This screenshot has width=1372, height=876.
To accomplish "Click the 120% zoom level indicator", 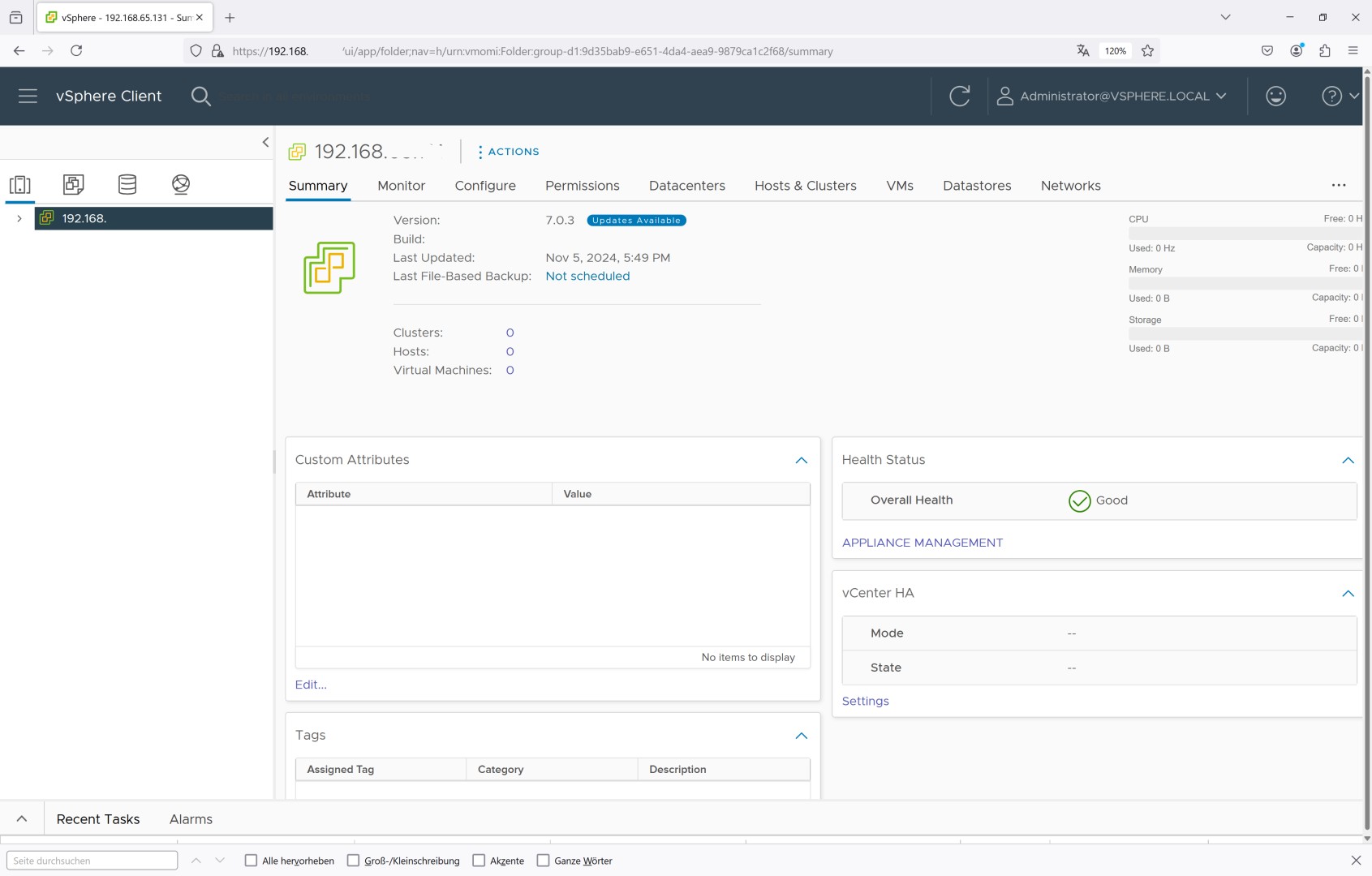I will tap(1115, 50).
